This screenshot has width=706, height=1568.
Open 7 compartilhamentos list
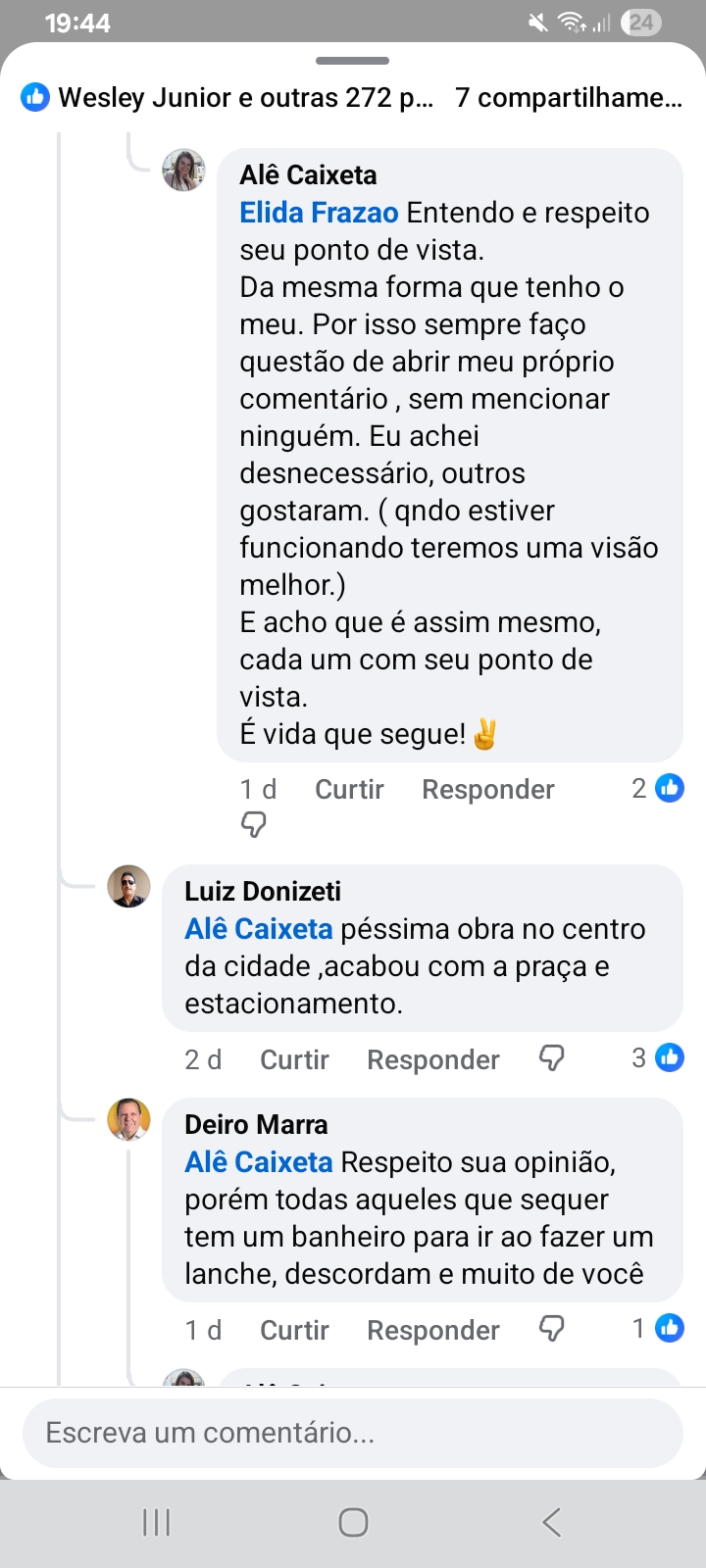569,97
